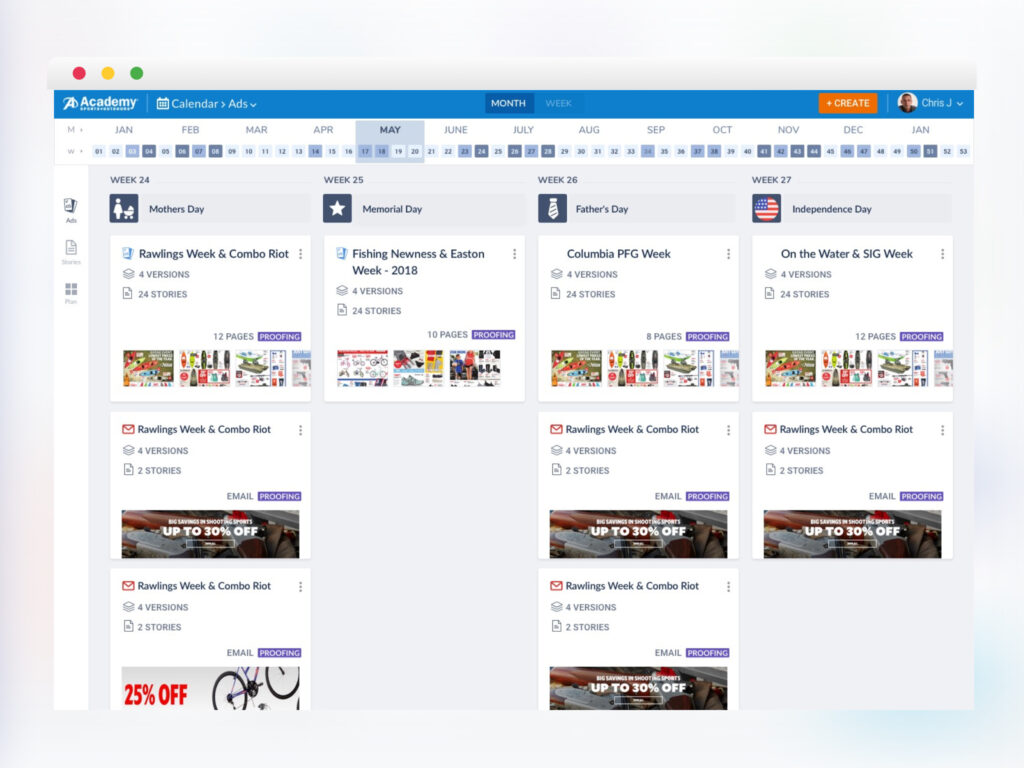Open Week 24 Rawlings Week & Combo Riot ad title

(214, 253)
